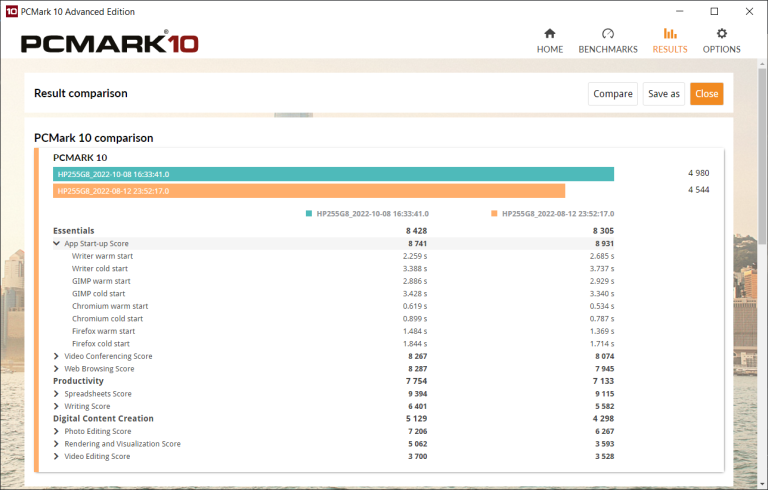
Task: Open Options with the gear icon
Action: tap(721, 33)
